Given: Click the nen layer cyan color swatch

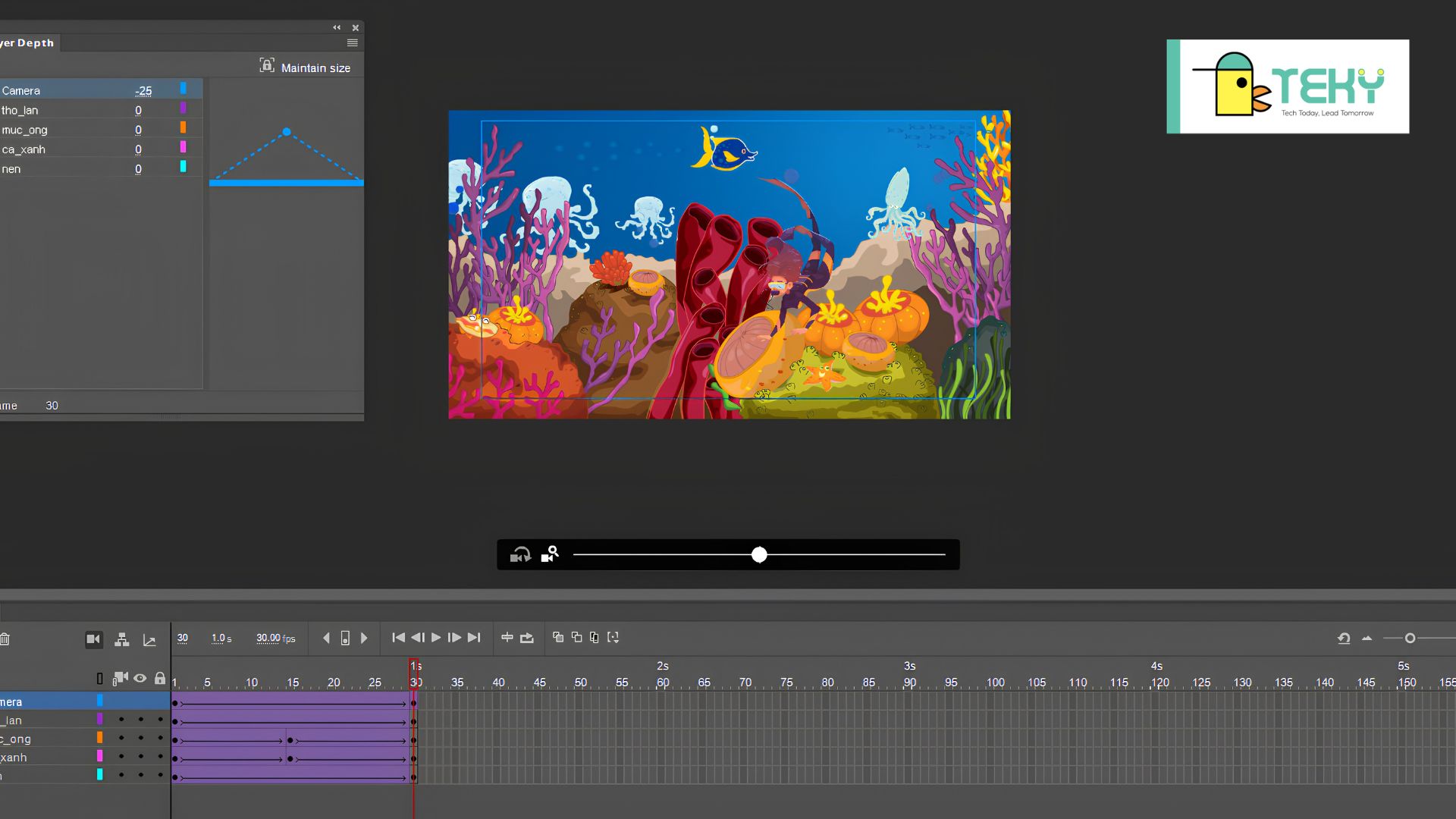Looking at the screenshot, I should coord(183,166).
